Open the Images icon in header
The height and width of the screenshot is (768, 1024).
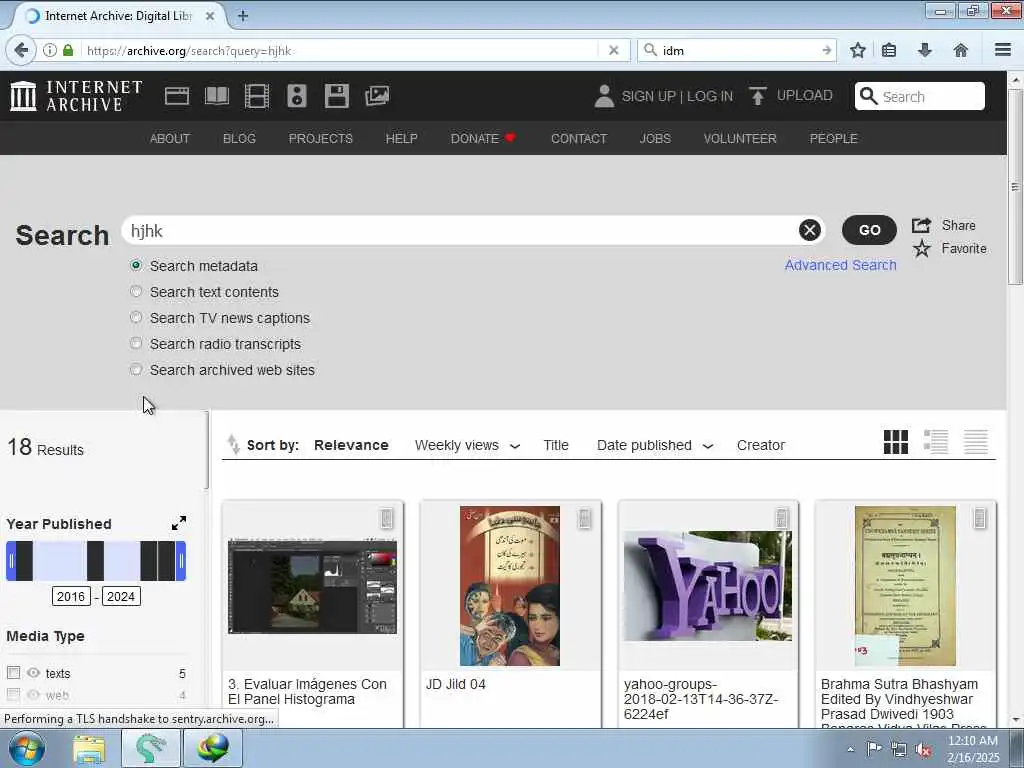click(x=377, y=96)
